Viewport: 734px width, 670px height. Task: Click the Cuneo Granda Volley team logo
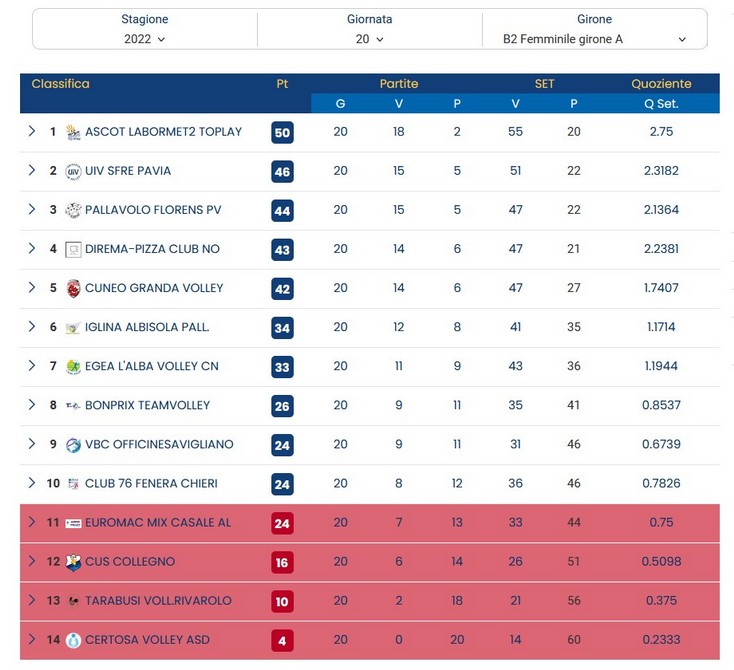pos(73,289)
